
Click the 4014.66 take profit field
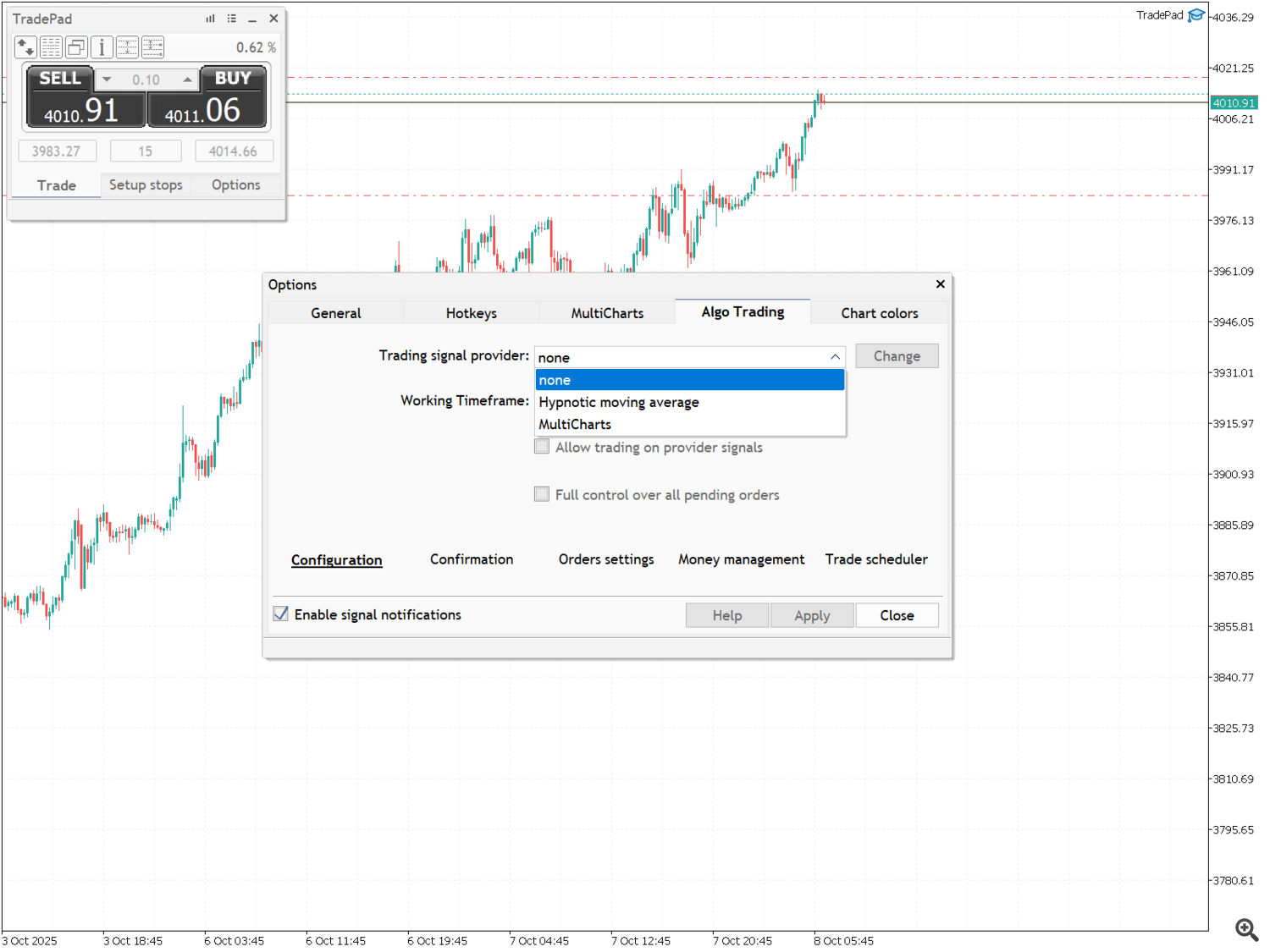tap(234, 151)
